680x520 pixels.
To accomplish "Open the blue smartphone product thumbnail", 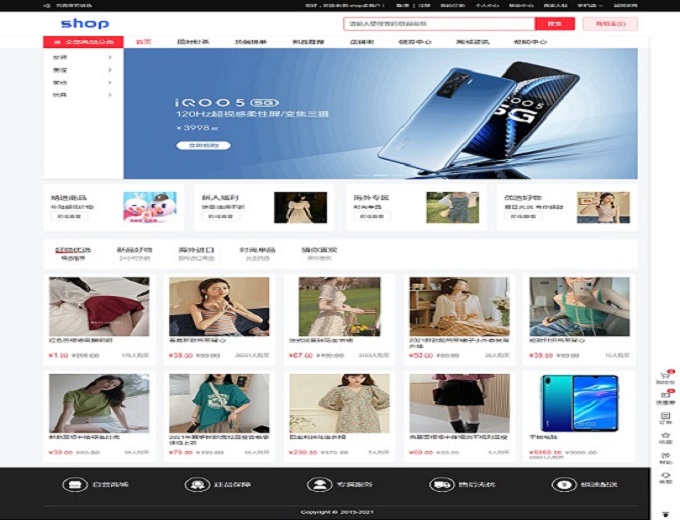I will [x=579, y=404].
